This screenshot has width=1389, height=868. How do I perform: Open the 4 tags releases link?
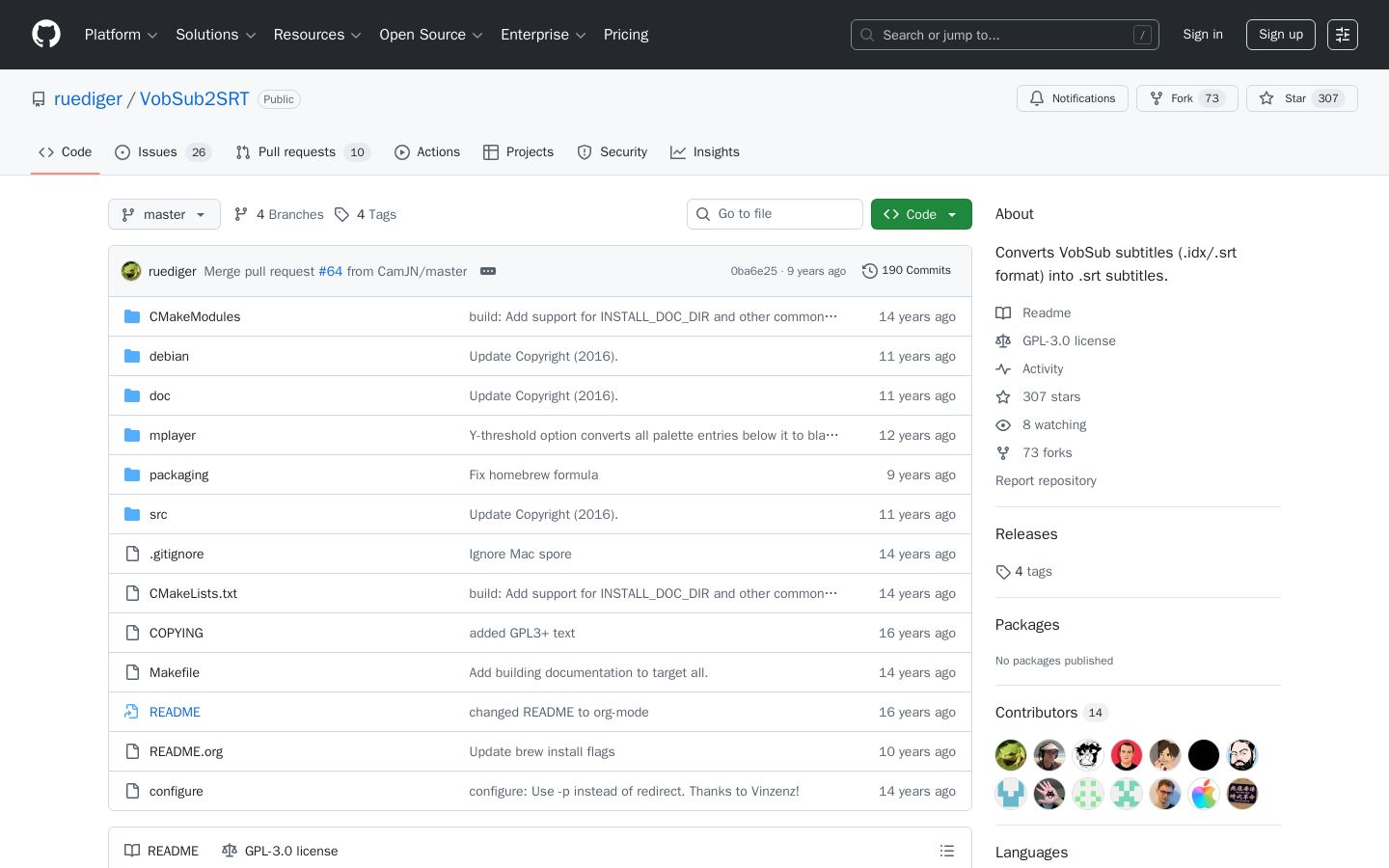point(1024,572)
